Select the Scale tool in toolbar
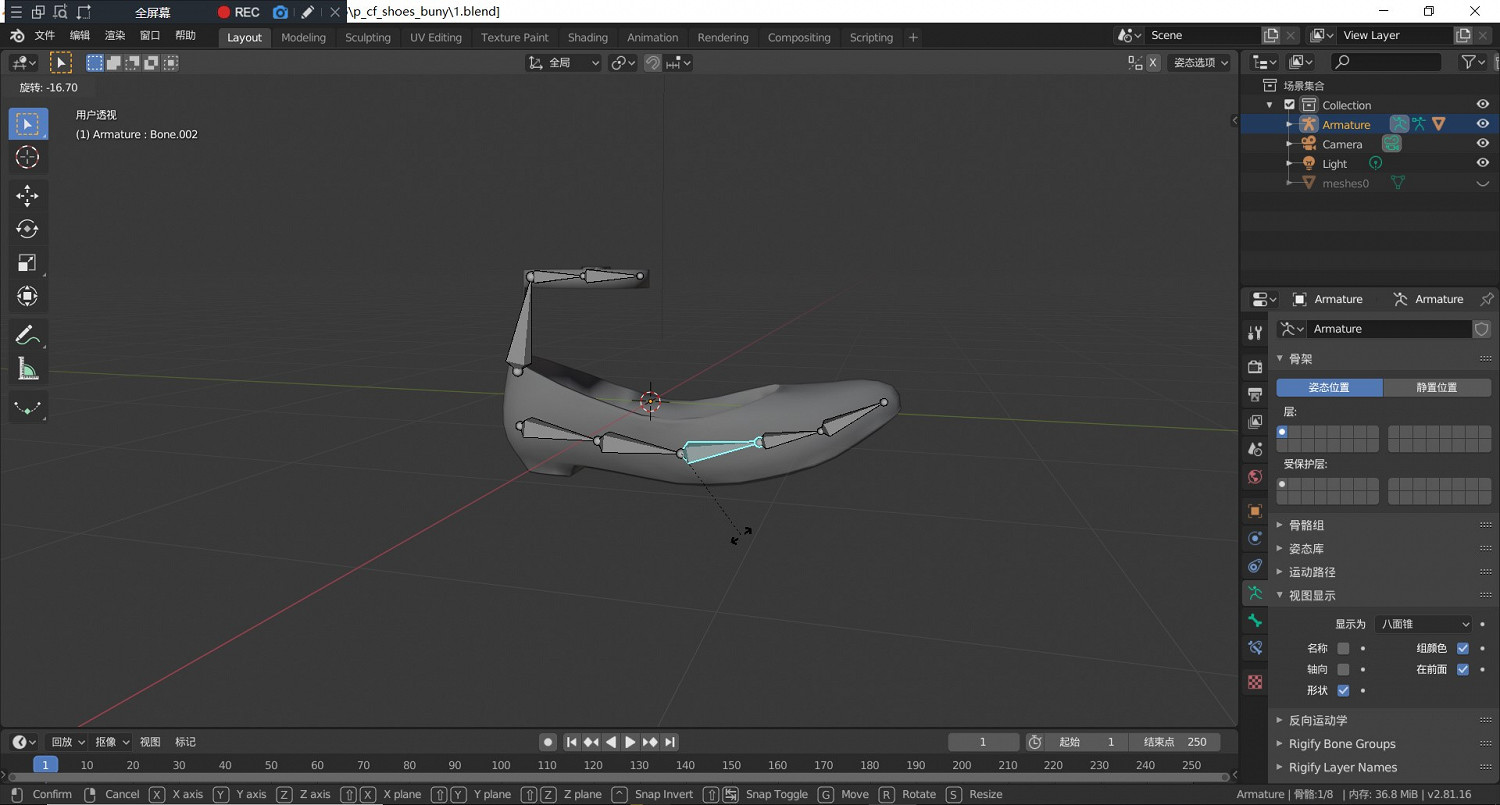This screenshot has height=805, width=1500. [27, 263]
